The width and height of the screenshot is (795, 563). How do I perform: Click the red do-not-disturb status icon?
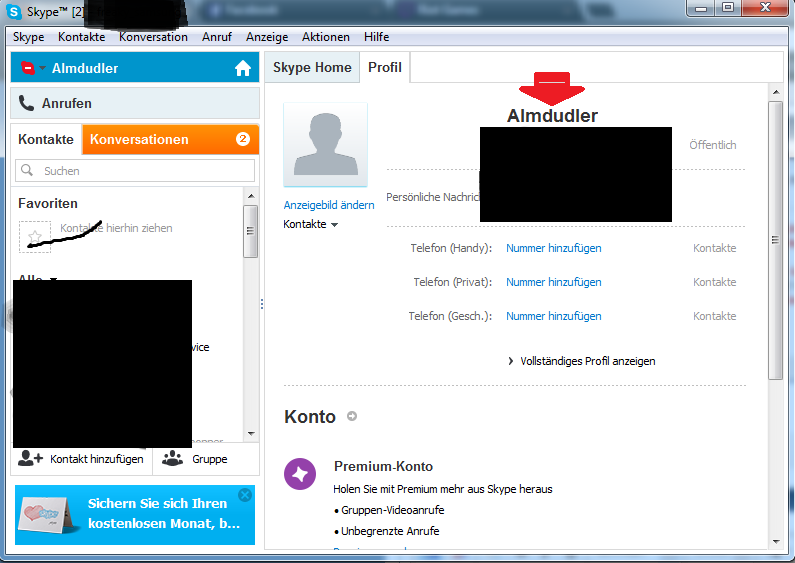(28, 68)
